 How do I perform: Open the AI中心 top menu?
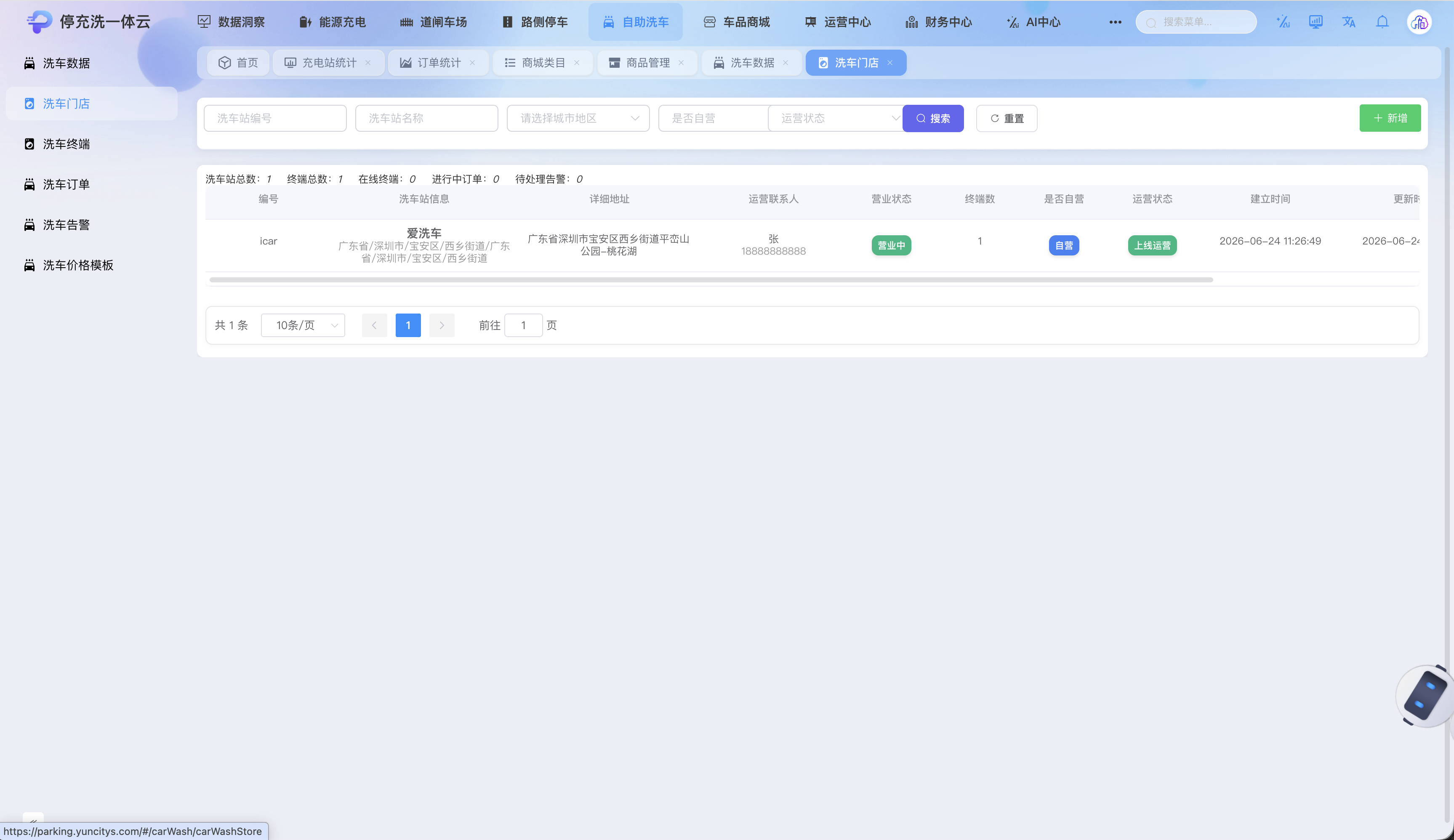(1033, 22)
